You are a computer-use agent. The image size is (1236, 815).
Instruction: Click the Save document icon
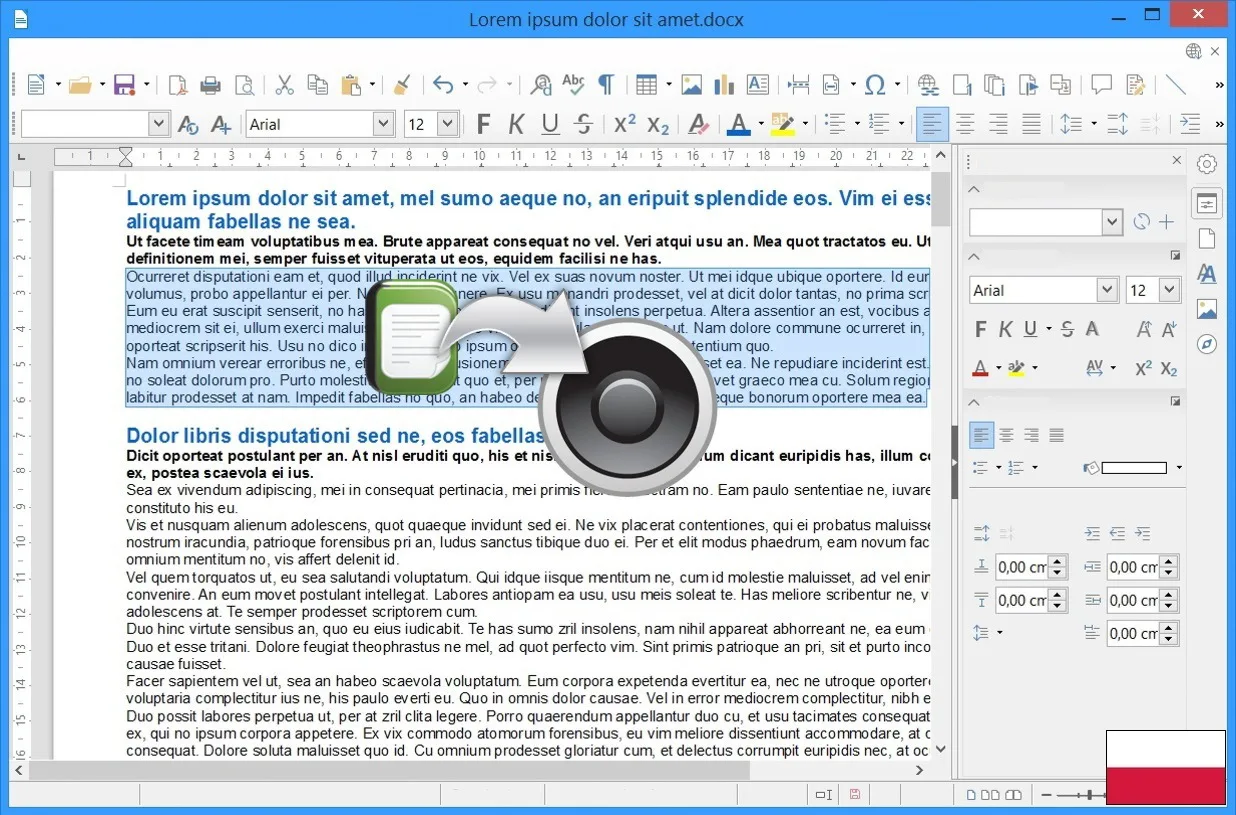pyautogui.click(x=124, y=85)
